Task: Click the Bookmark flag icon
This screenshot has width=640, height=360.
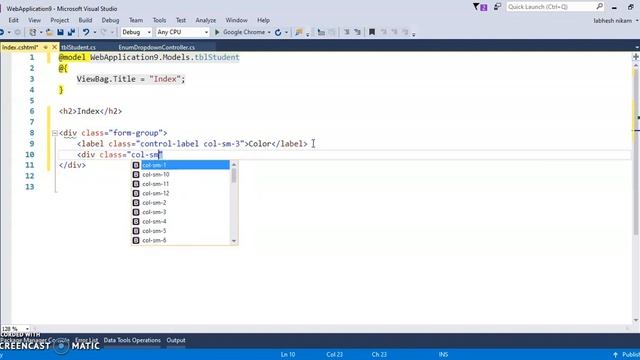Action: 372,32
